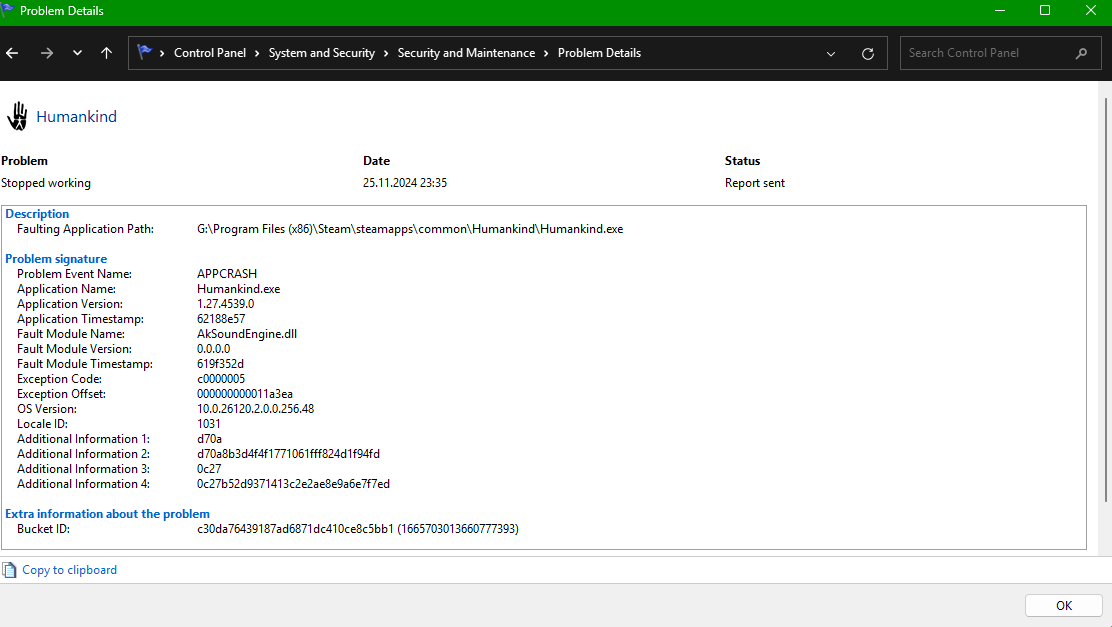The width and height of the screenshot is (1112, 627).
Task: Click the search magnifier icon
Action: 1081,53
